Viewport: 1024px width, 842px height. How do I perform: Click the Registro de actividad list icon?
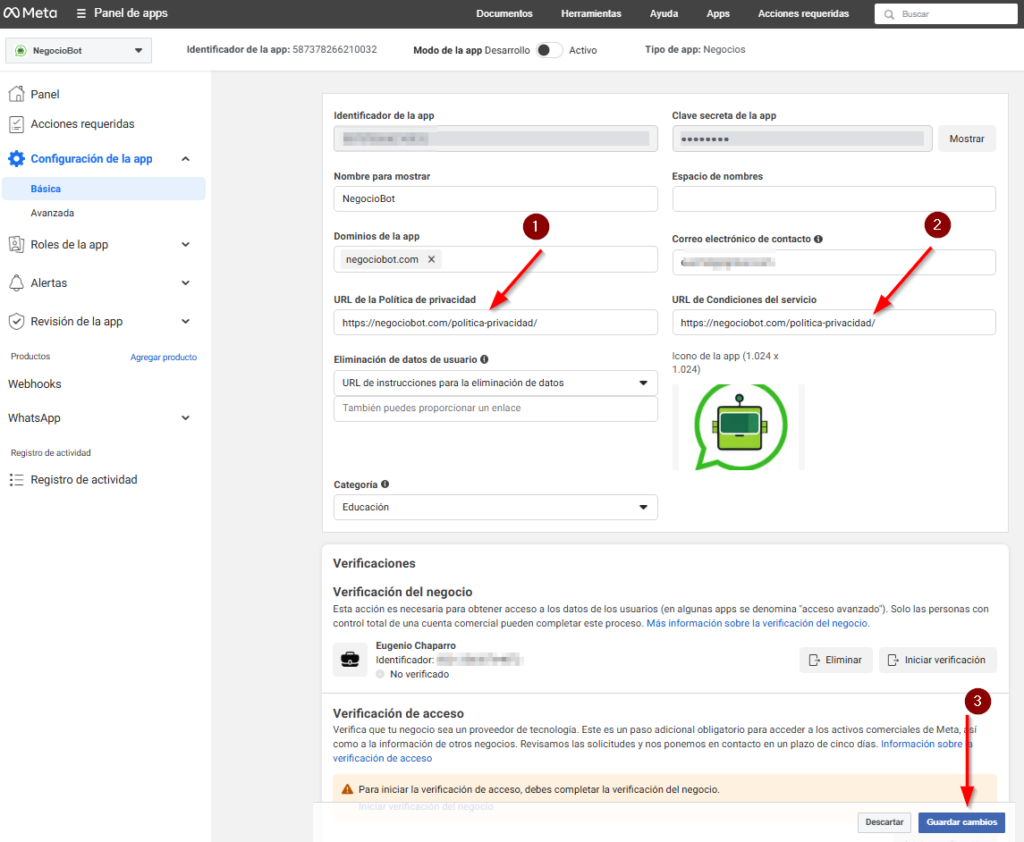(x=16, y=480)
